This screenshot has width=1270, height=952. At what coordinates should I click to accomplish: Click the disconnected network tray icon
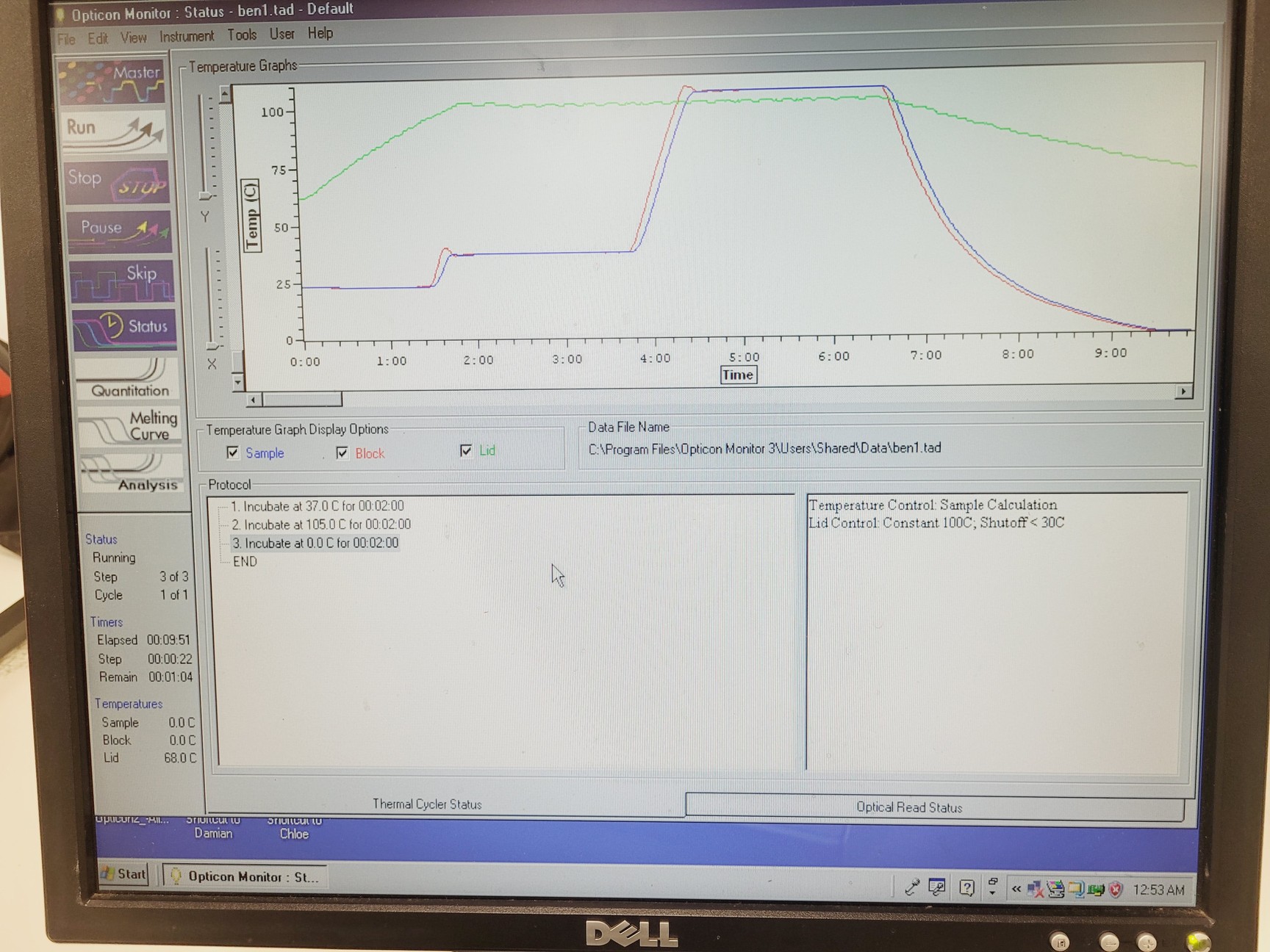point(1035,890)
